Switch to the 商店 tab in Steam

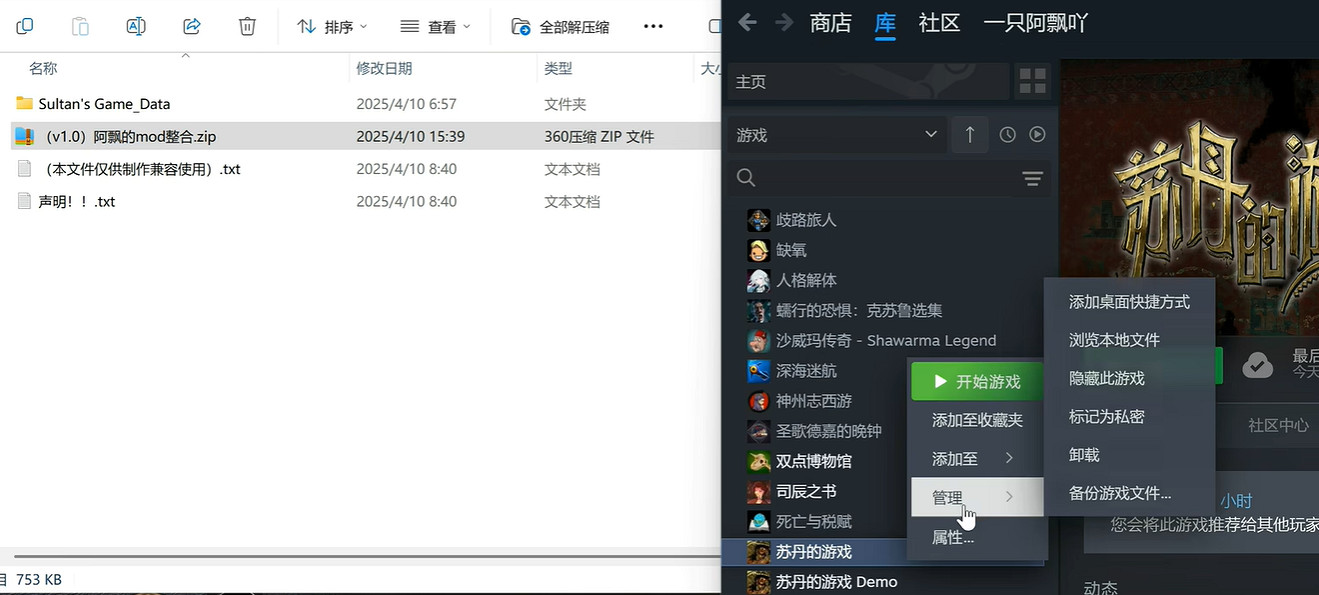(x=830, y=23)
